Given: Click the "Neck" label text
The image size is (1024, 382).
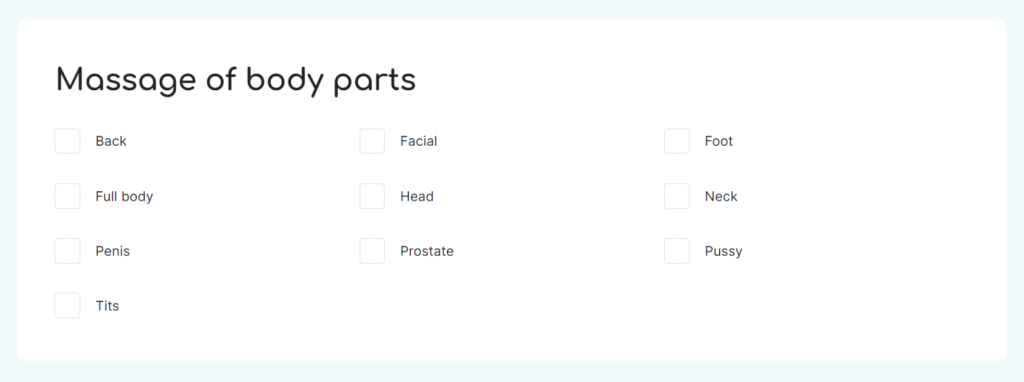Looking at the screenshot, I should coord(721,196).
